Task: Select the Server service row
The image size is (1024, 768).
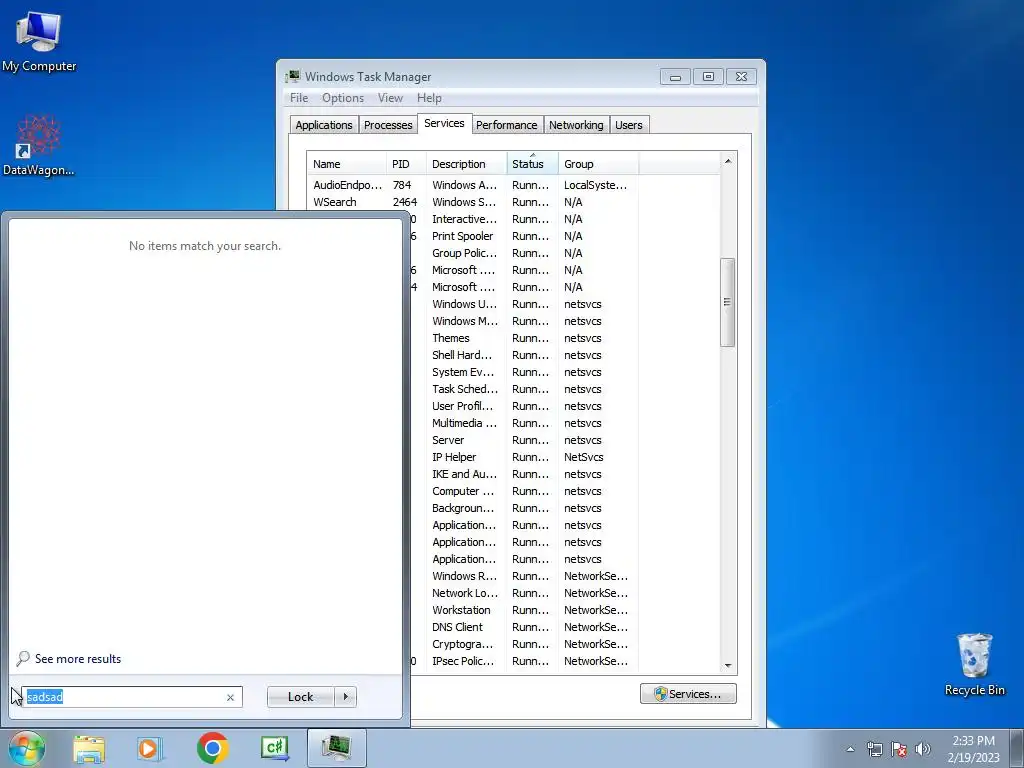Action: click(x=564, y=440)
